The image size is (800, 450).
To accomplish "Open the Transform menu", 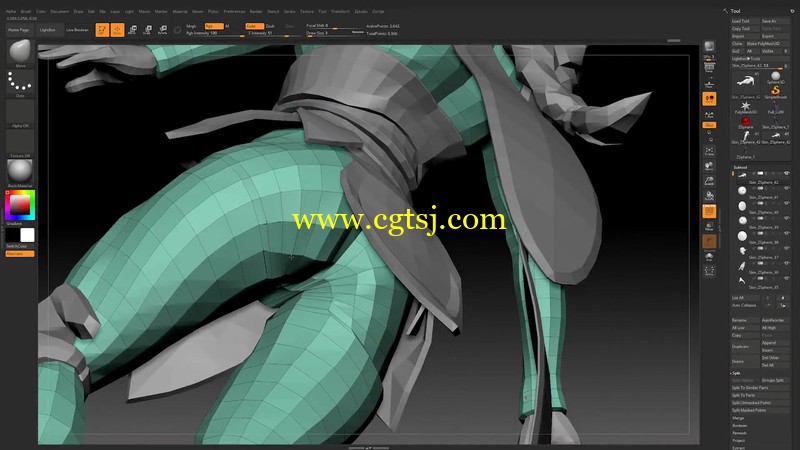I will [x=340, y=11].
